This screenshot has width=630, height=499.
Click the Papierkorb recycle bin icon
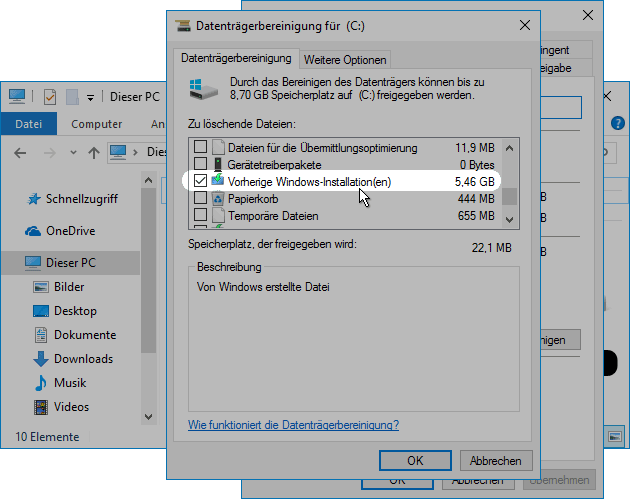[218, 198]
